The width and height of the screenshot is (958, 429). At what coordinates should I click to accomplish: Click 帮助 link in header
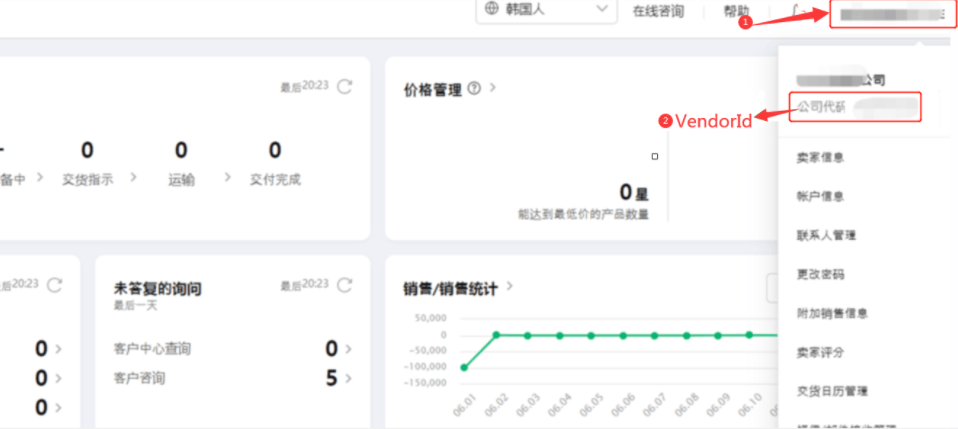click(x=736, y=11)
